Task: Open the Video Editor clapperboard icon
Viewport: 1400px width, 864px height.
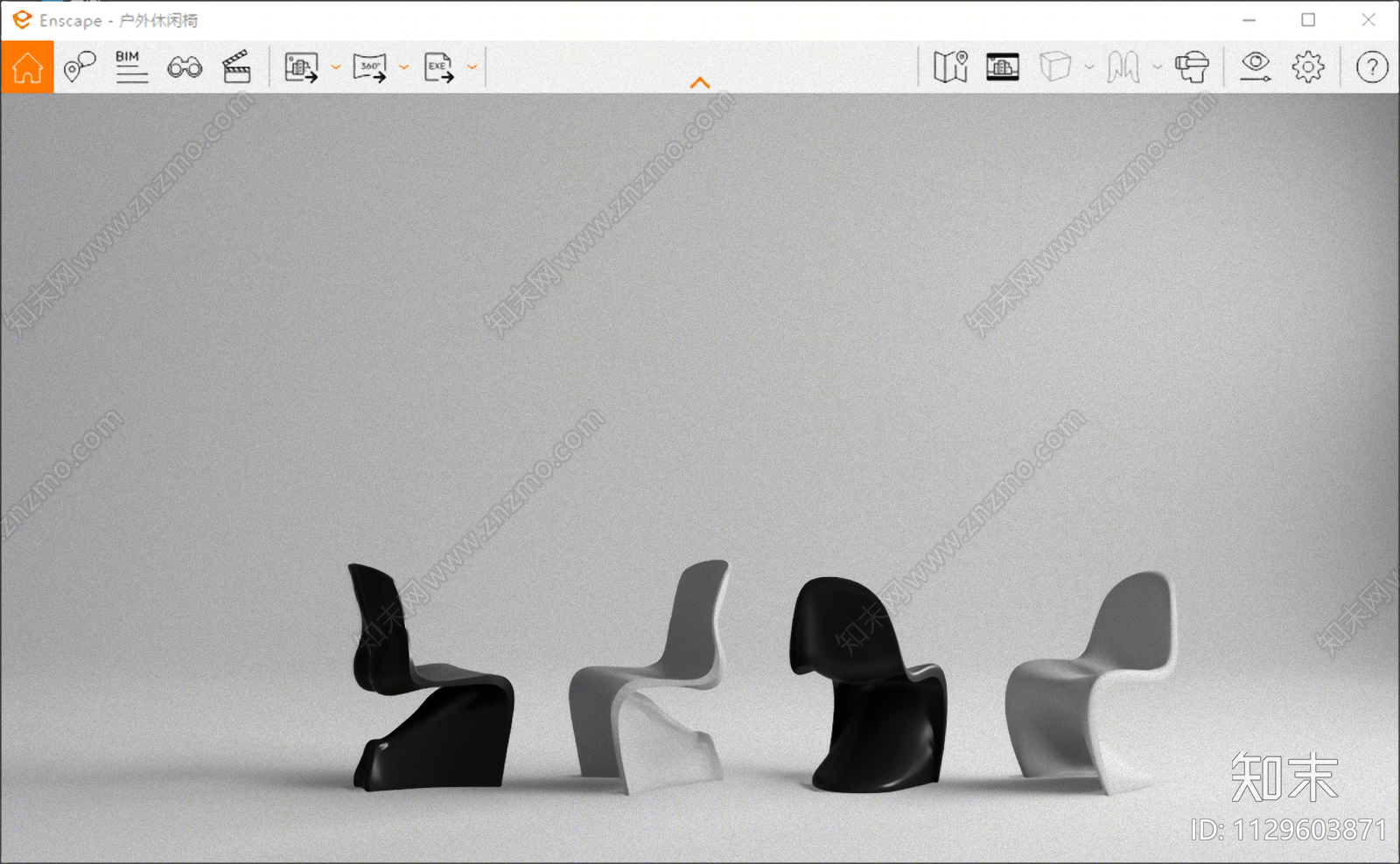Action: [x=236, y=66]
